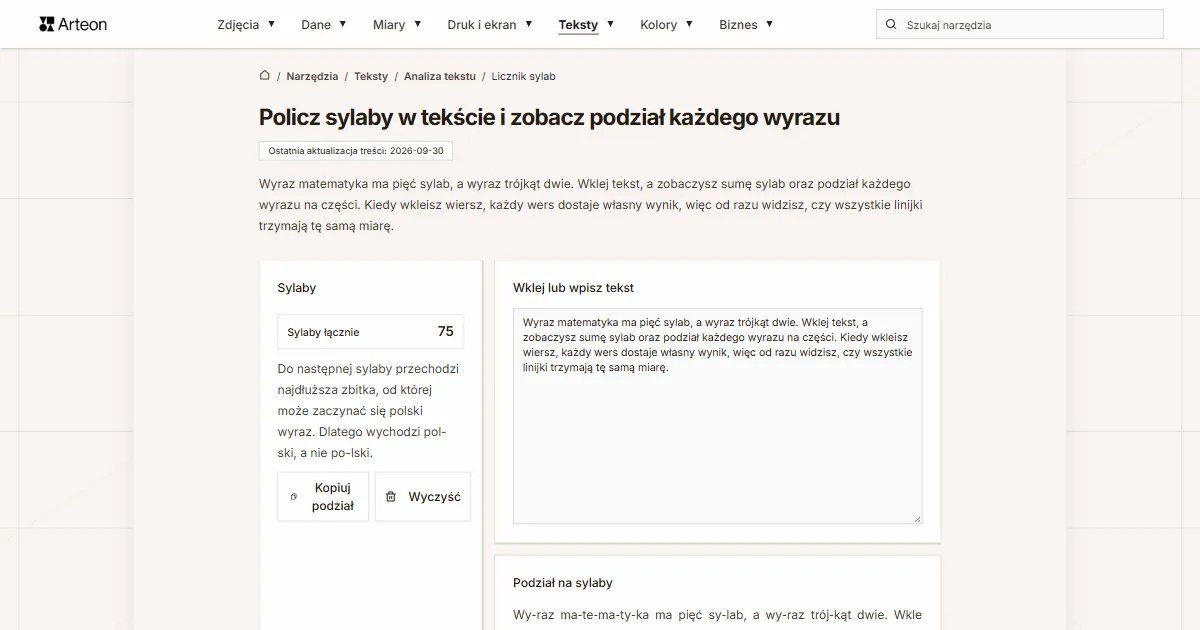The height and width of the screenshot is (630, 1200).
Task: Expand the Miary menu arrow
Action: click(418, 23)
